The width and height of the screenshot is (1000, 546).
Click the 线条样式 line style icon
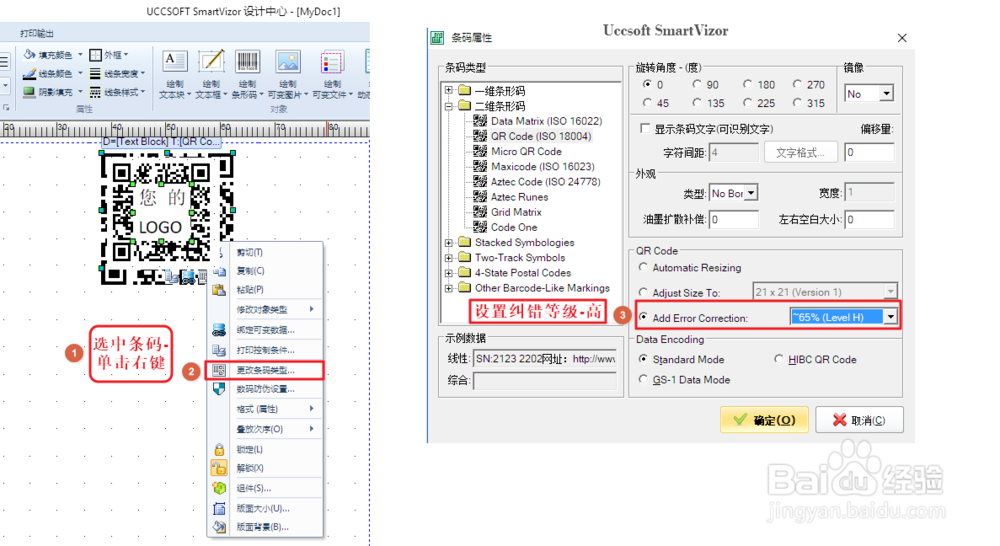point(96,92)
